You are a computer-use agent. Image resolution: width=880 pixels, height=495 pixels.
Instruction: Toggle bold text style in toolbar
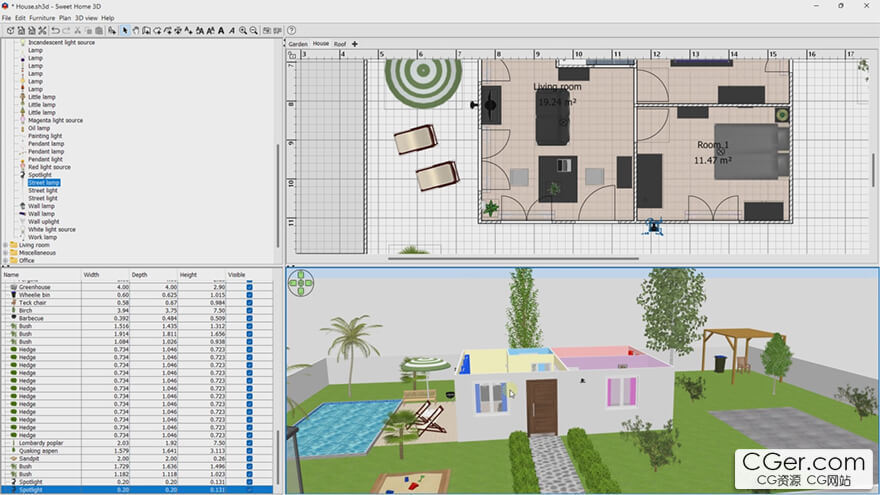point(221,30)
